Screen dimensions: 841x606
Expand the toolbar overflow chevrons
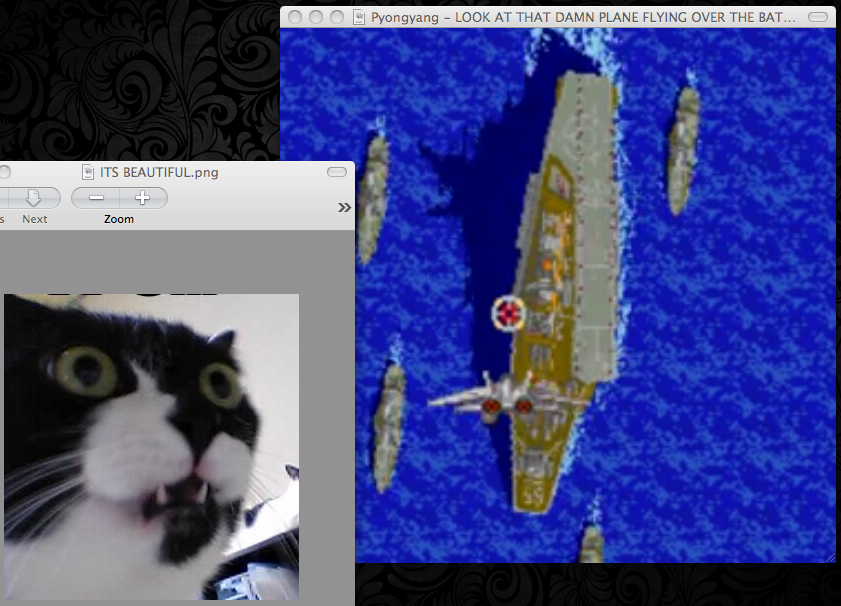click(x=344, y=207)
